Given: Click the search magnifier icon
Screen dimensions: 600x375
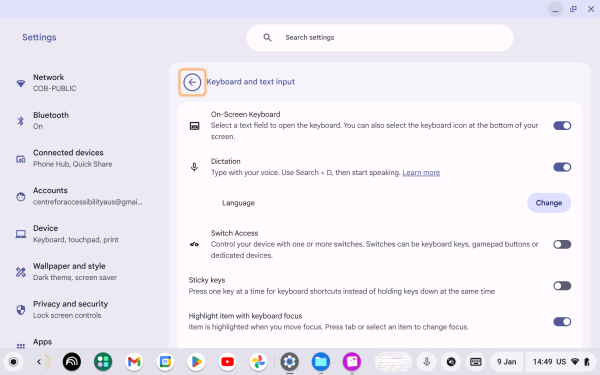Looking at the screenshot, I should pyautogui.click(x=267, y=38).
